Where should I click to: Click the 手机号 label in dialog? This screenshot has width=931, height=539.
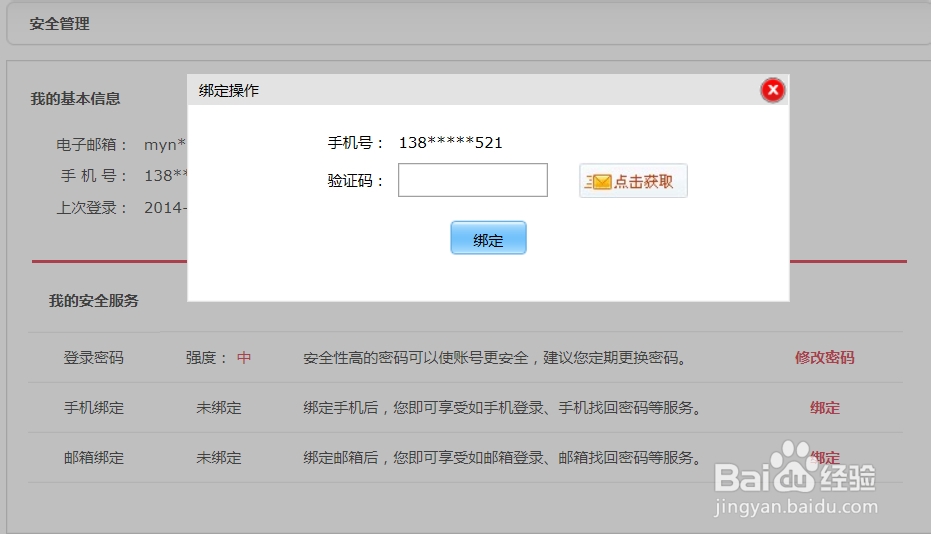[x=355, y=143]
